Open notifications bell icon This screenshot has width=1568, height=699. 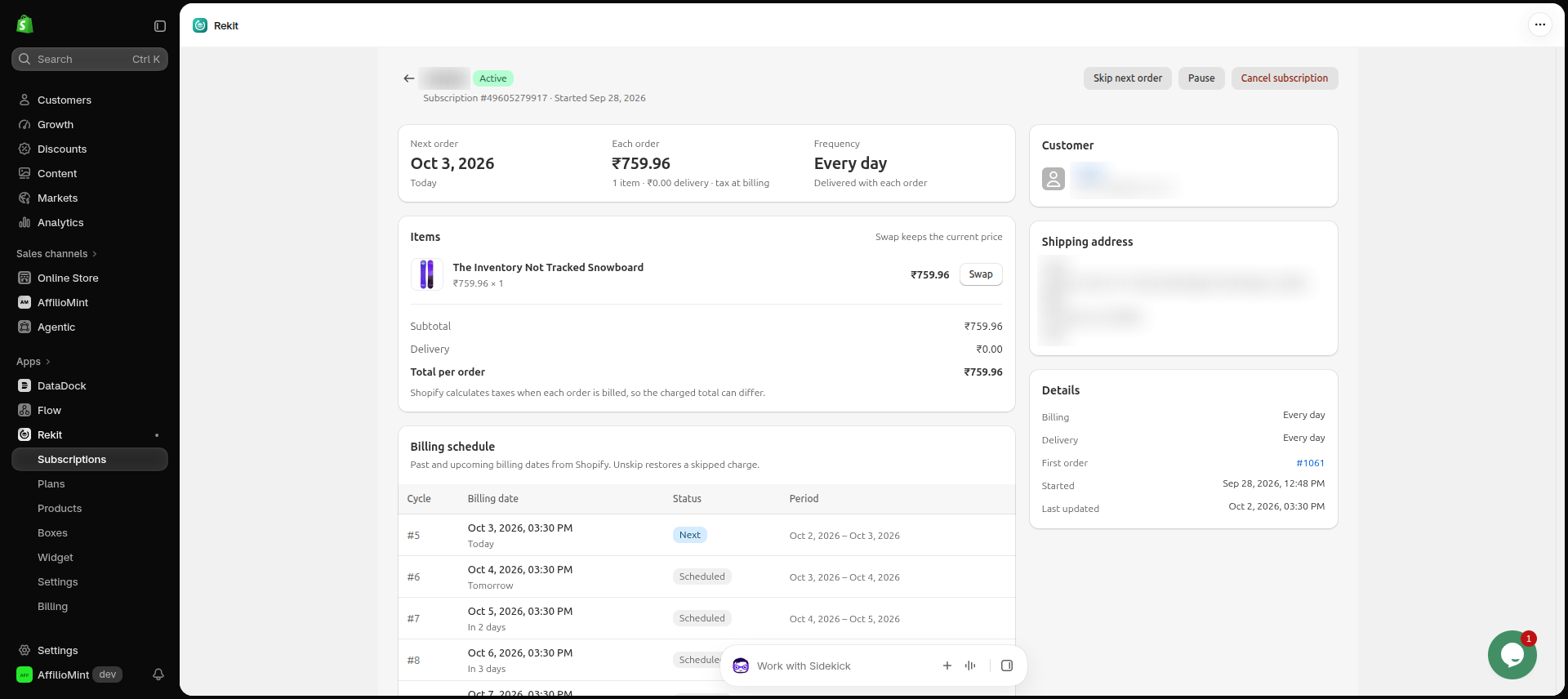tap(158, 675)
